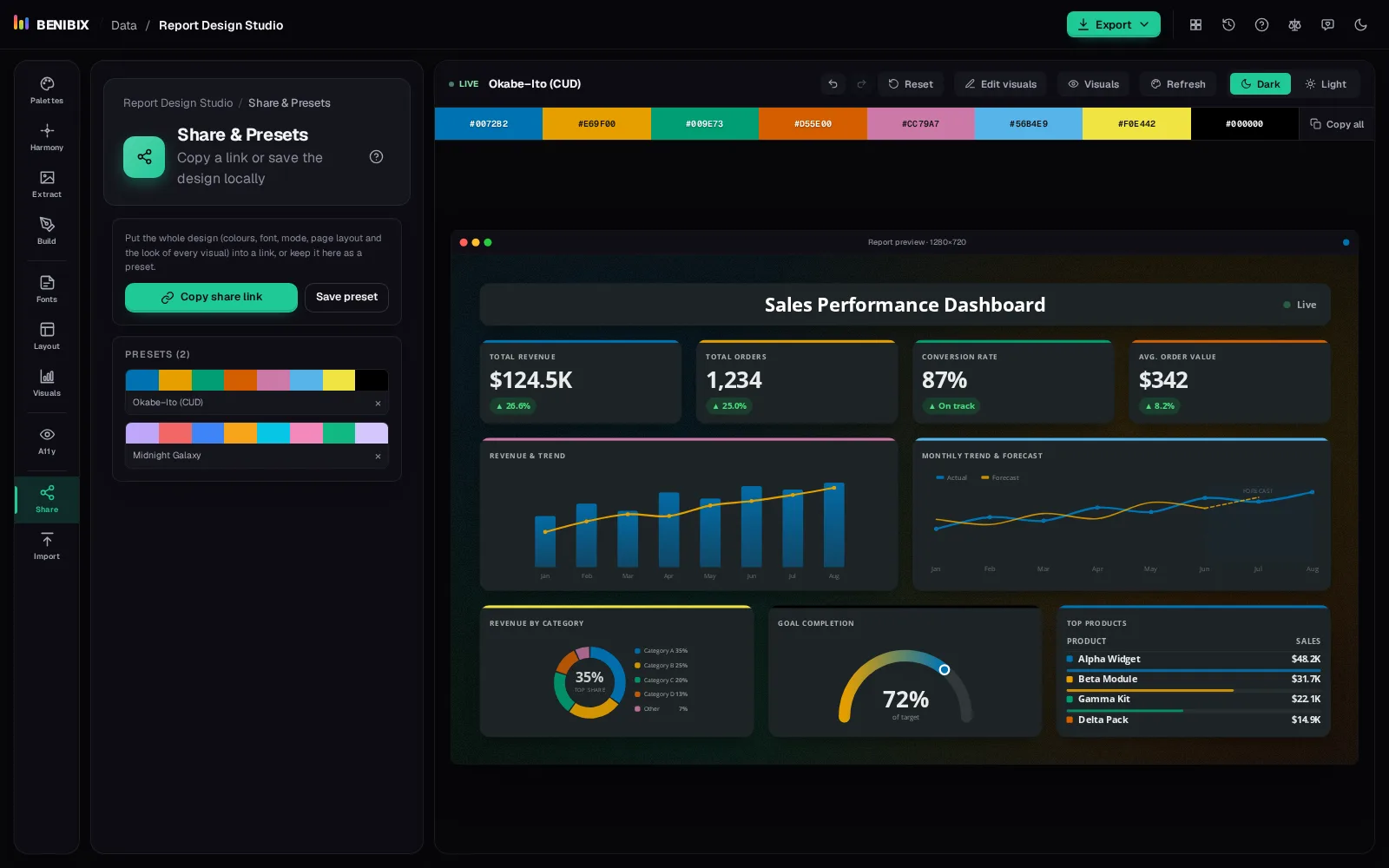The width and height of the screenshot is (1389, 868).
Task: Open the Export dropdown button
Action: tap(1113, 24)
